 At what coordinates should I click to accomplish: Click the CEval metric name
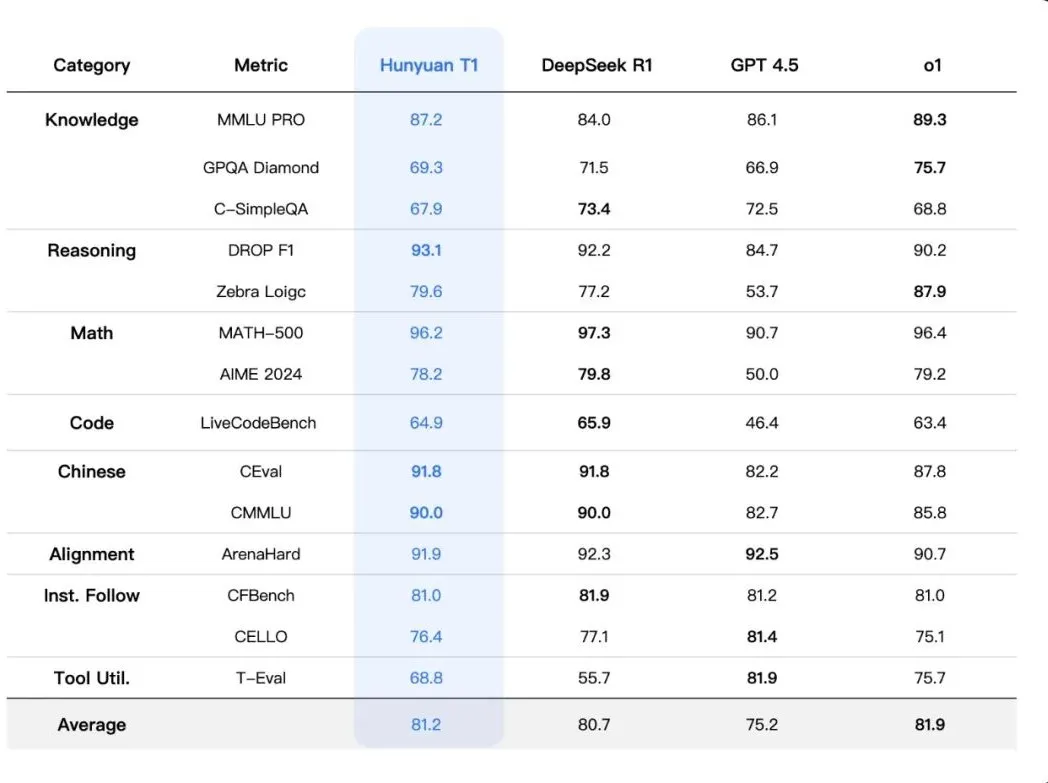[261, 472]
